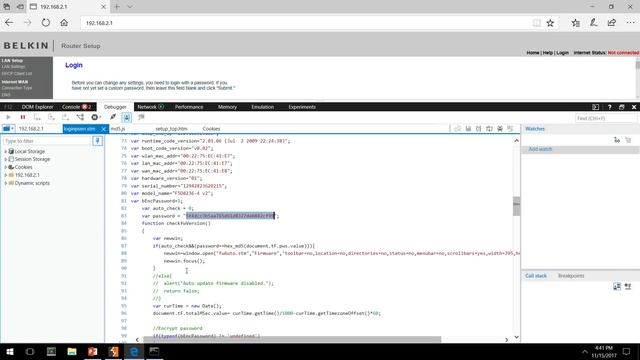Screen dimensions: 640x360
Task: Click the filter options icon beside filter box
Action: coord(98,141)
